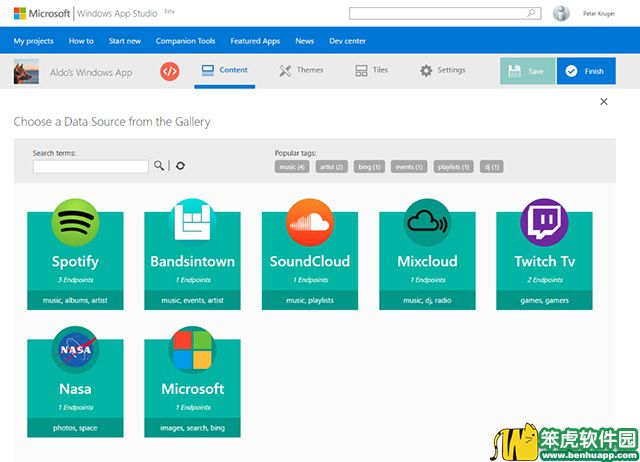Click the Finish button
Viewport: 640px width, 462px height.
point(586,71)
